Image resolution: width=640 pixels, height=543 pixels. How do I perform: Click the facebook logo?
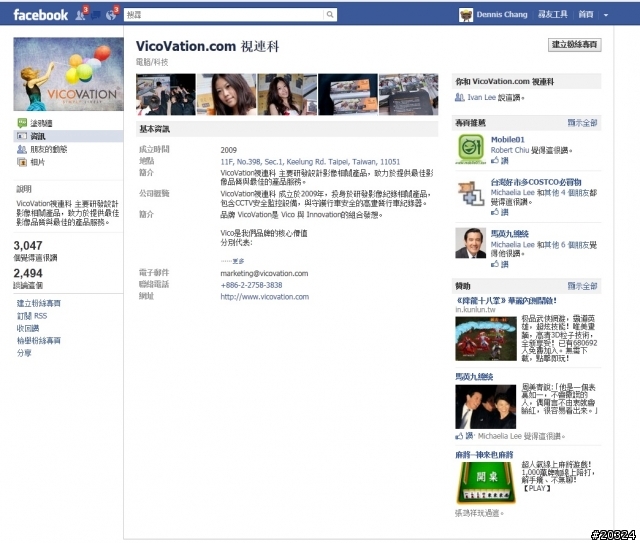click(40, 15)
